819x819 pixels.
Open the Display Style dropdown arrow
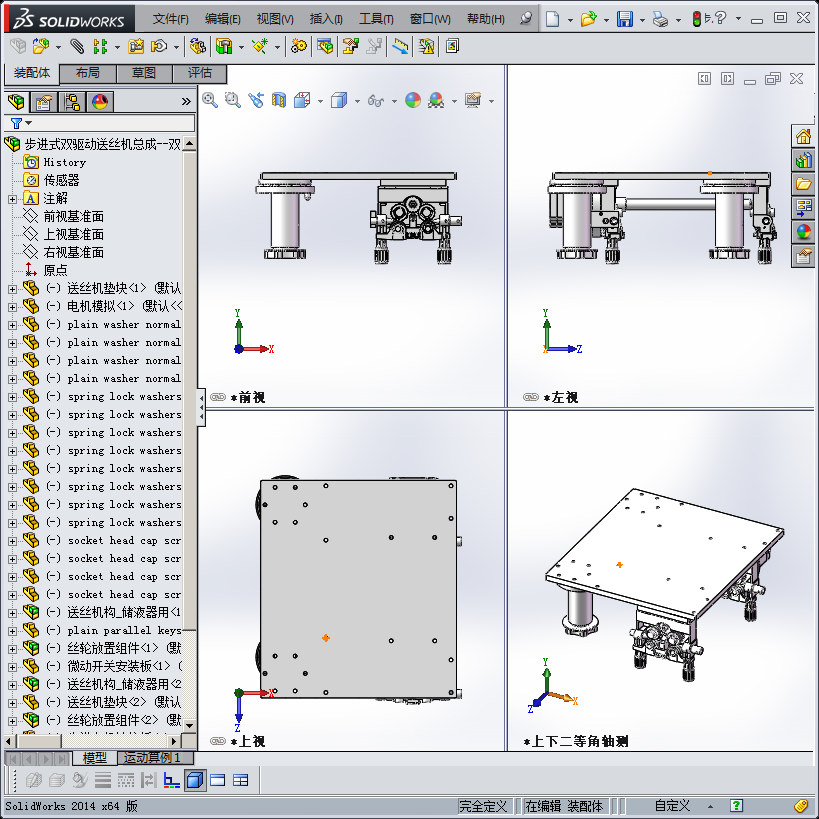click(x=357, y=101)
